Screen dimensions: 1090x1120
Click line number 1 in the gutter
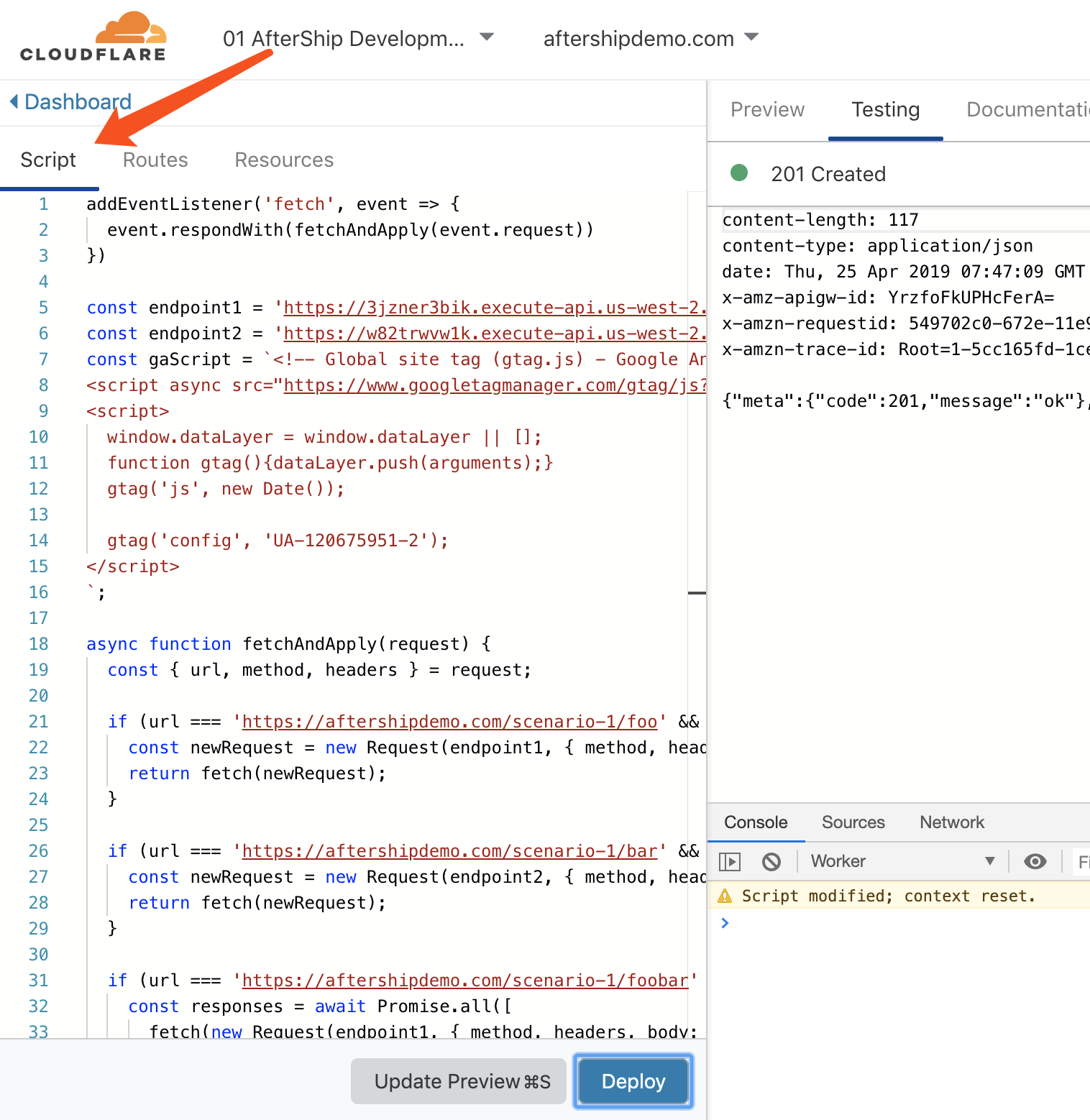(43, 204)
